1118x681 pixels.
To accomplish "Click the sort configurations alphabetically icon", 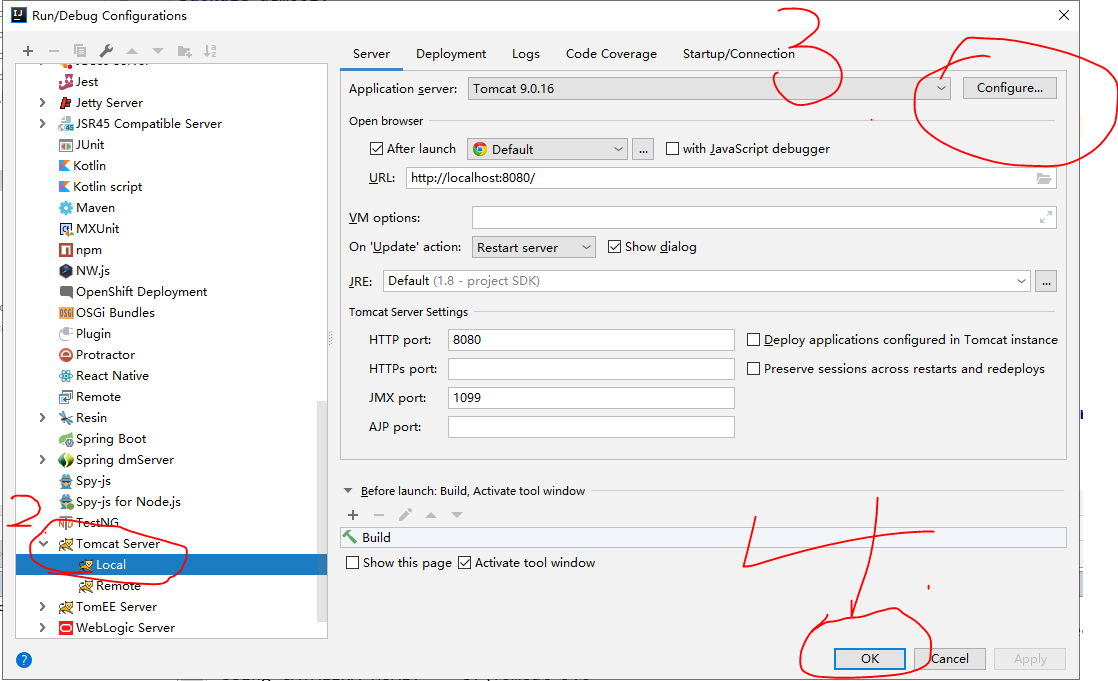I will coord(210,51).
